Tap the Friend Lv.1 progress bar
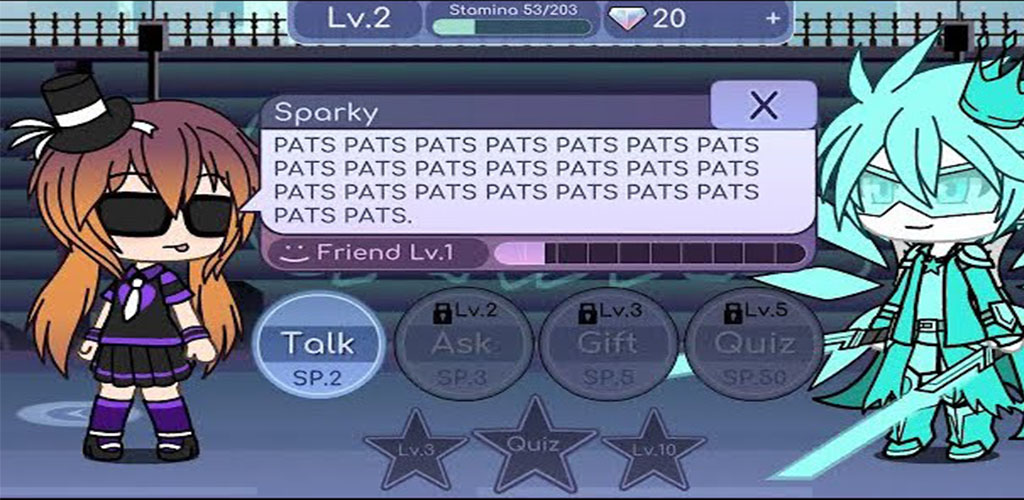The width and height of the screenshot is (1024, 500). [650, 253]
